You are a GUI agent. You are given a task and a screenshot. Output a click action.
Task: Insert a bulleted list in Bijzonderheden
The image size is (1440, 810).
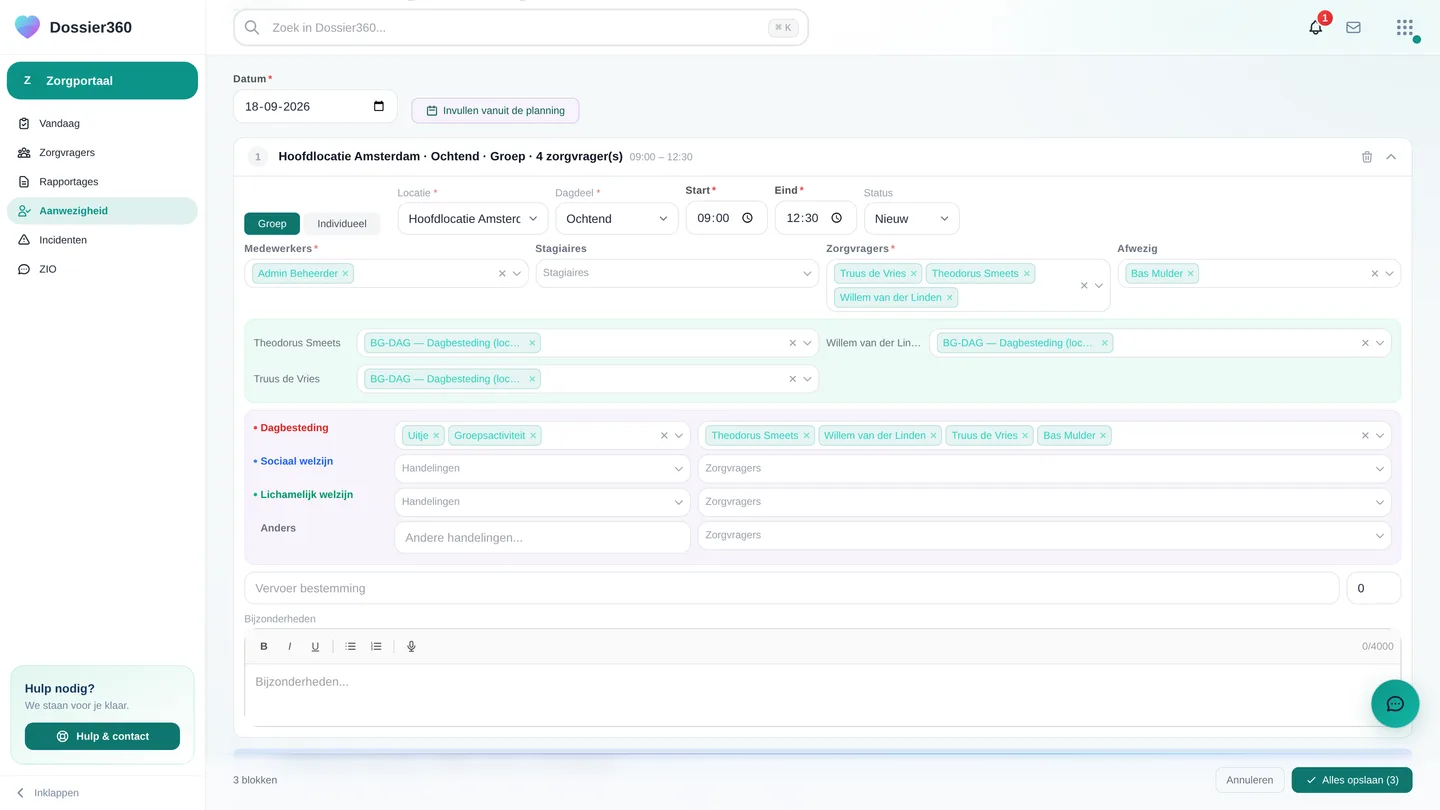click(x=351, y=646)
